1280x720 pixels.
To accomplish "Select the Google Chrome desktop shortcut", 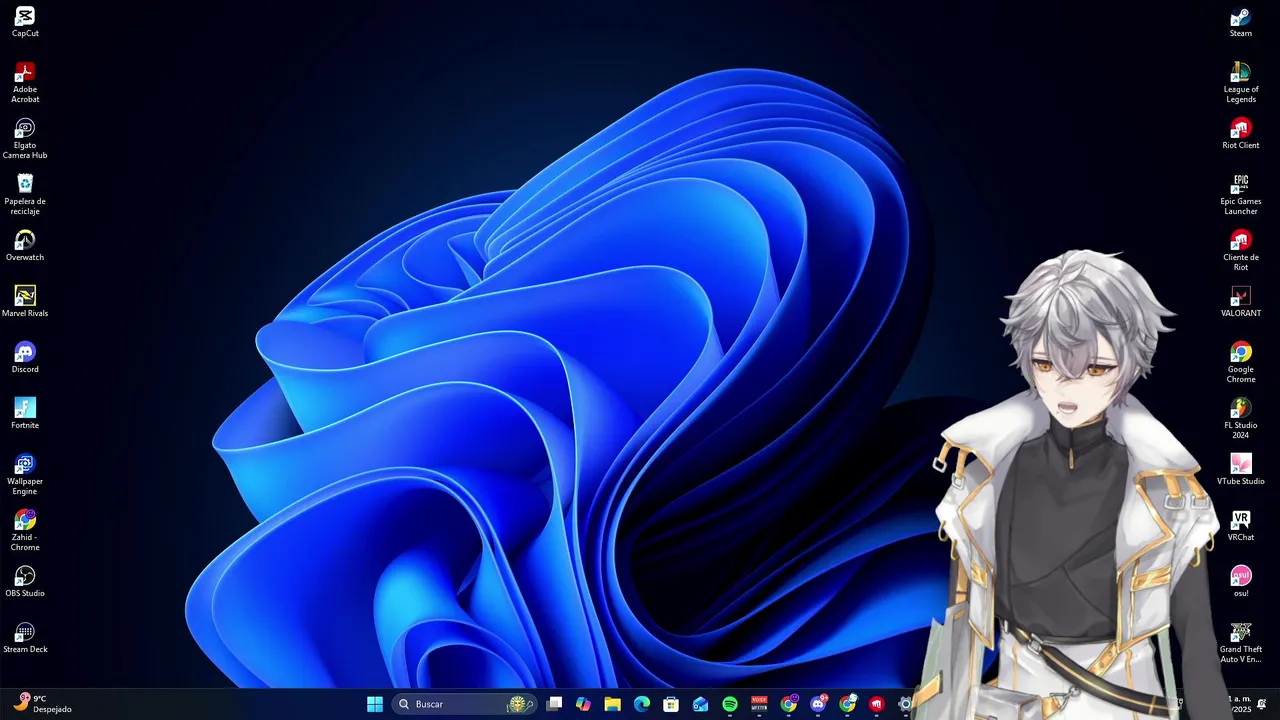I will (1241, 363).
